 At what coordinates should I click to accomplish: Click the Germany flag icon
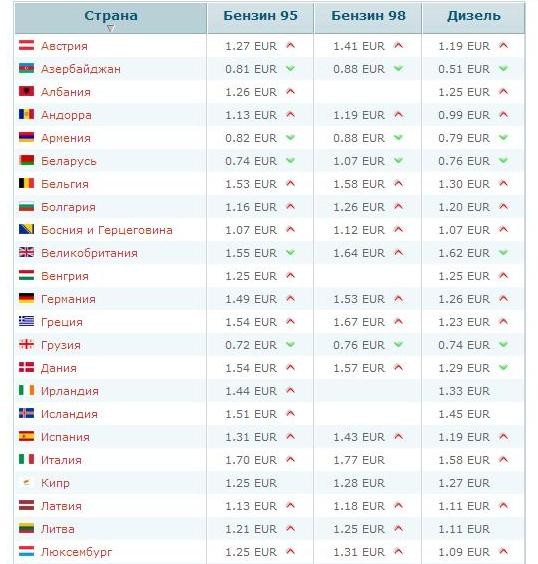26,298
